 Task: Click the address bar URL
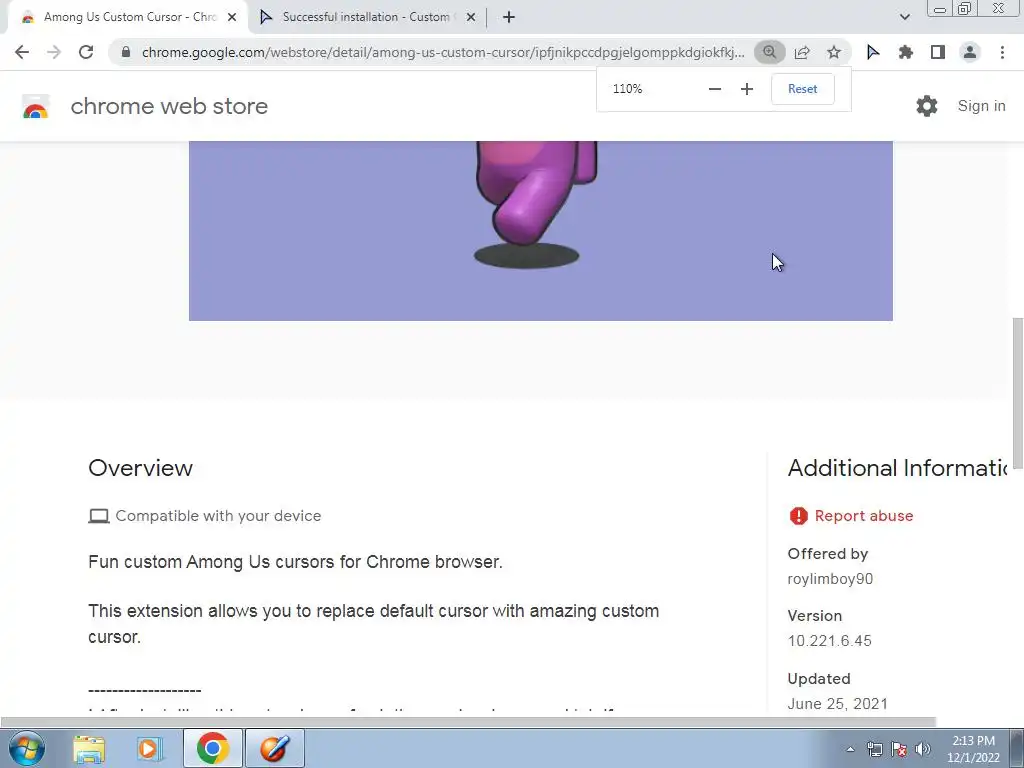(x=443, y=52)
